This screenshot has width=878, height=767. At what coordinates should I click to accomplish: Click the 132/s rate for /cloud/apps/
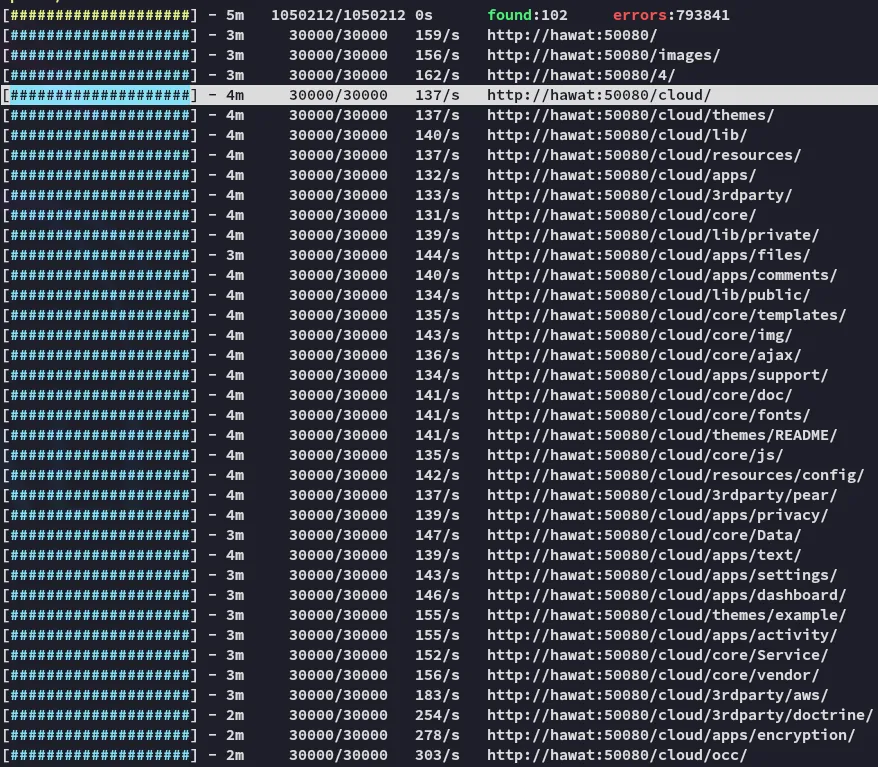[437, 175]
